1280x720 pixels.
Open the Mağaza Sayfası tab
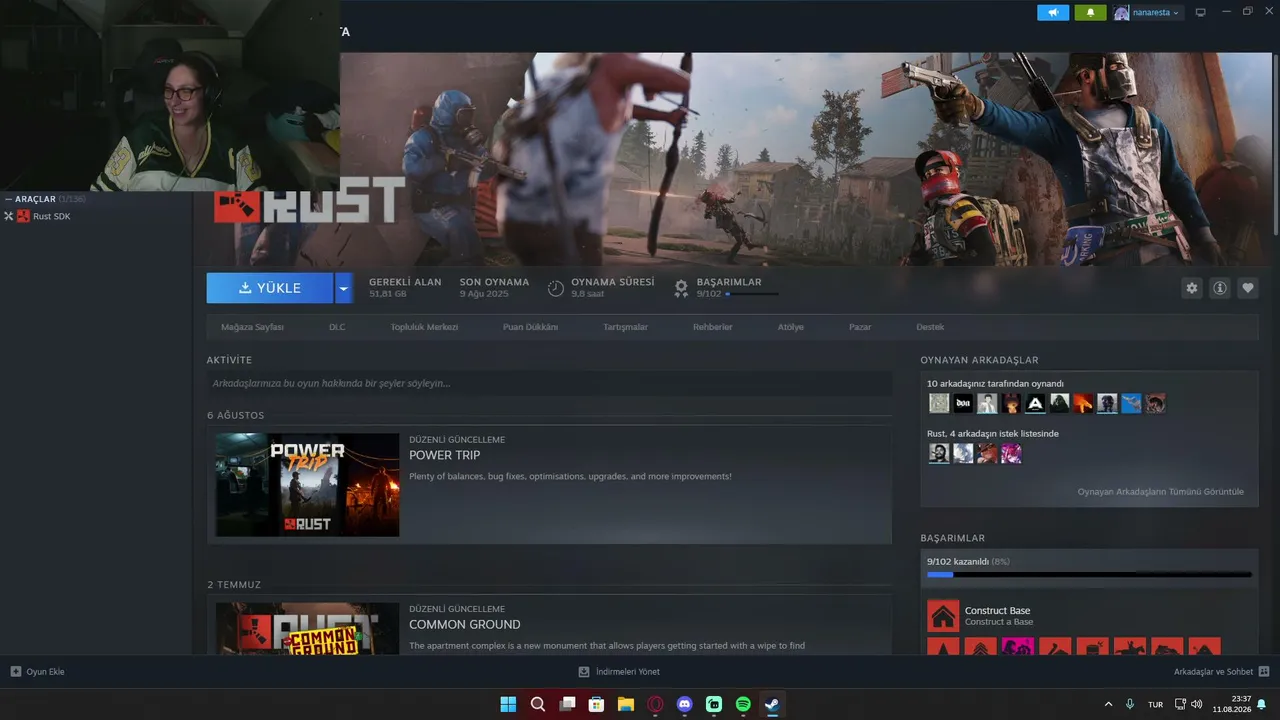point(252,327)
